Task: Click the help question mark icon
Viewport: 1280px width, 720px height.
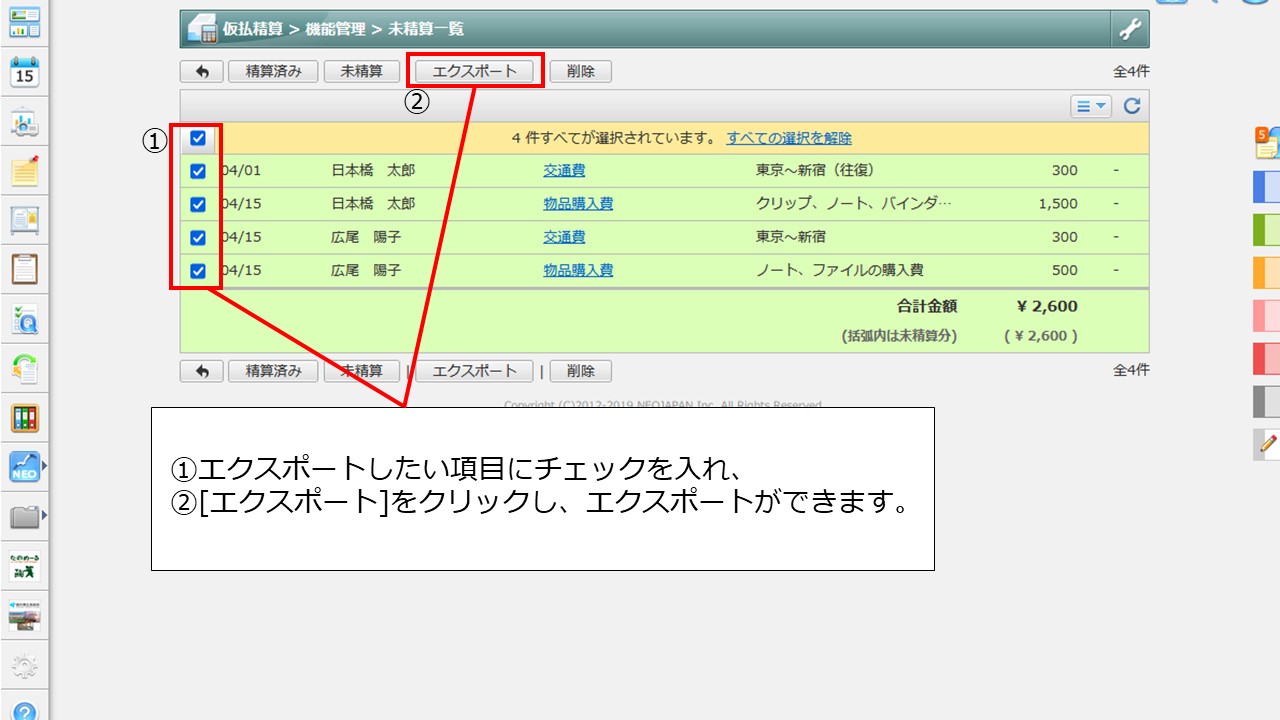Action: point(25,710)
